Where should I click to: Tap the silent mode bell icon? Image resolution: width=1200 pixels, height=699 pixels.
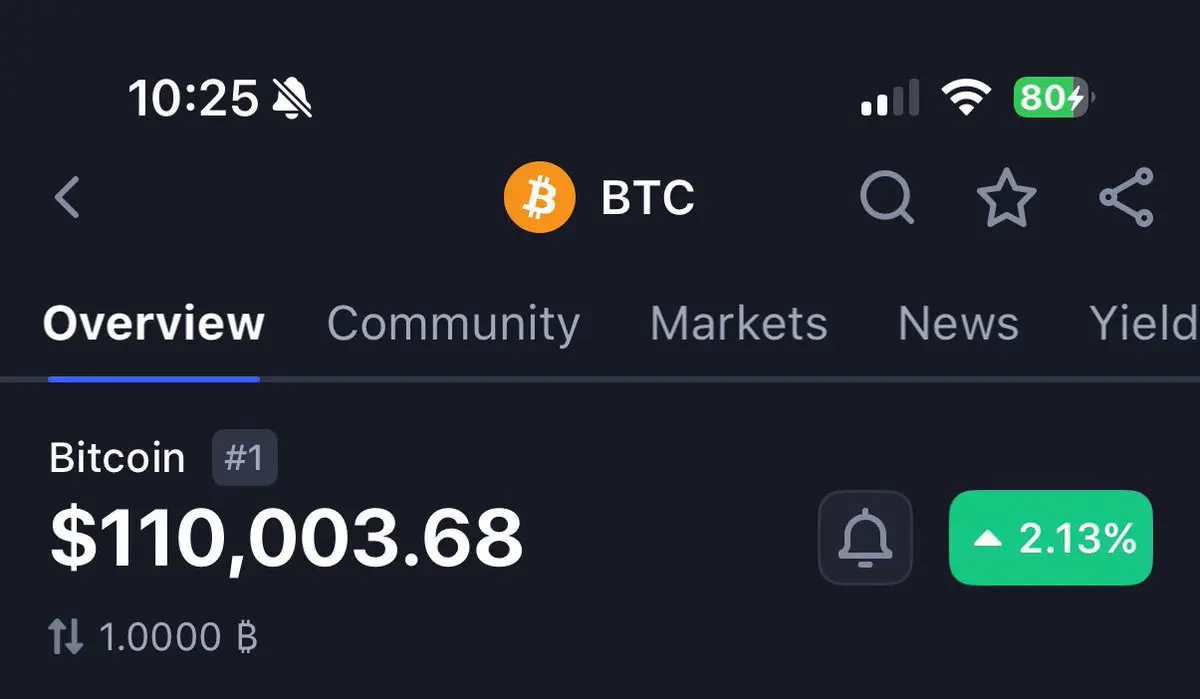(x=292, y=98)
